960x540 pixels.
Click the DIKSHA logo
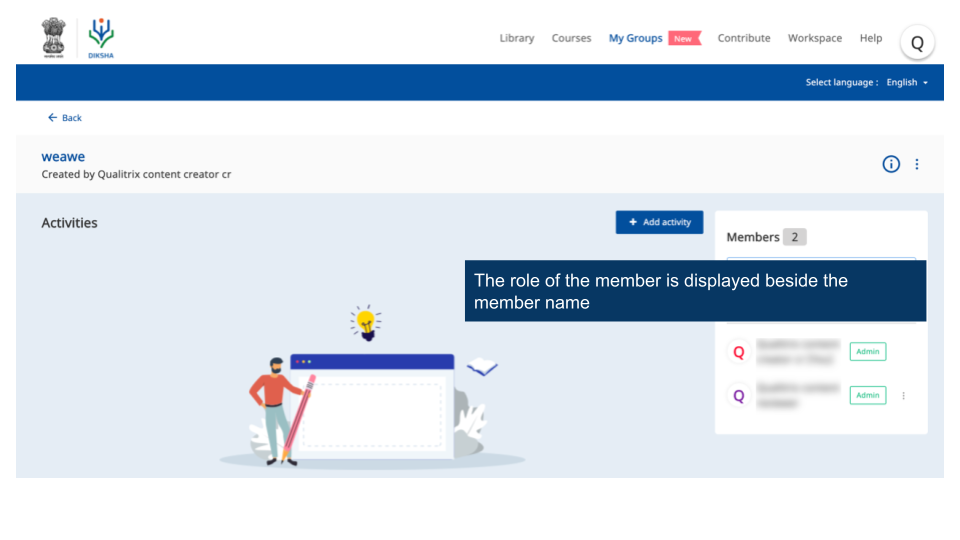(101, 38)
